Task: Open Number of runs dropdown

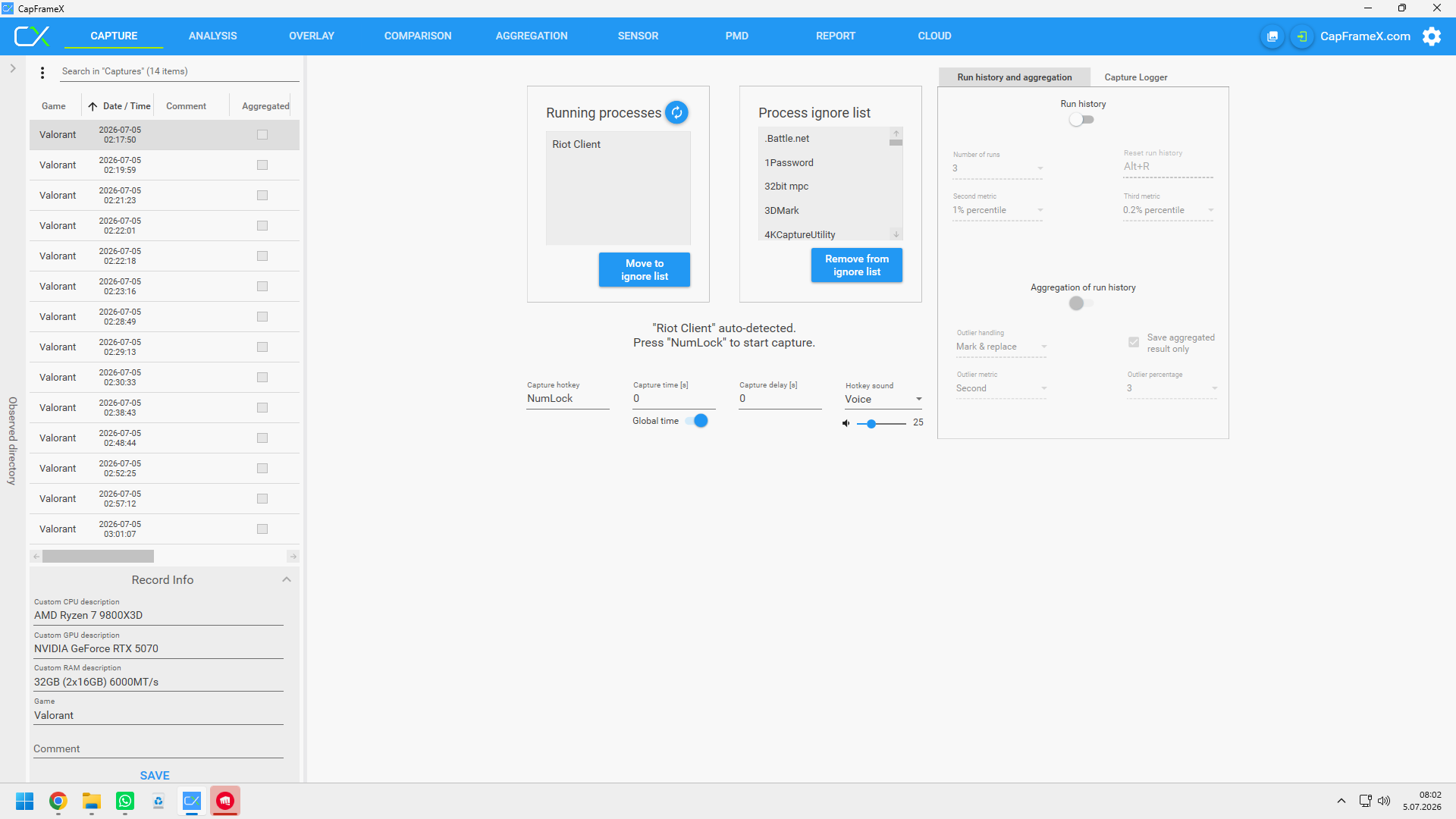Action: [998, 168]
